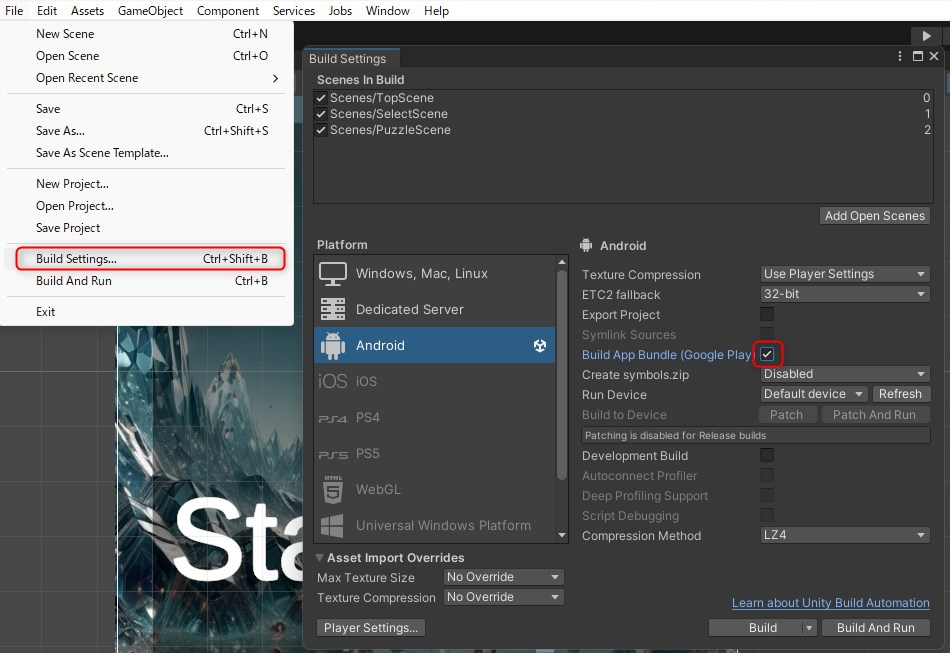Click the WebGL HTML5 shield icon
Viewport: 950px width, 653px height.
(332, 489)
